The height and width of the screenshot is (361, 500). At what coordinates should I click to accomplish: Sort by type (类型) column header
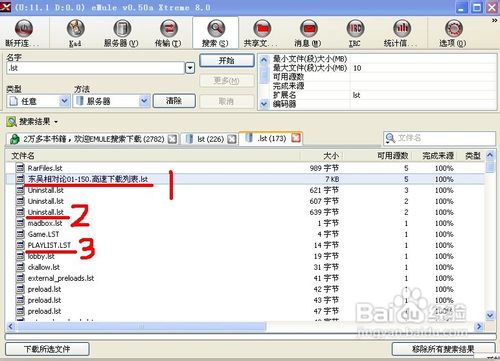click(x=472, y=156)
